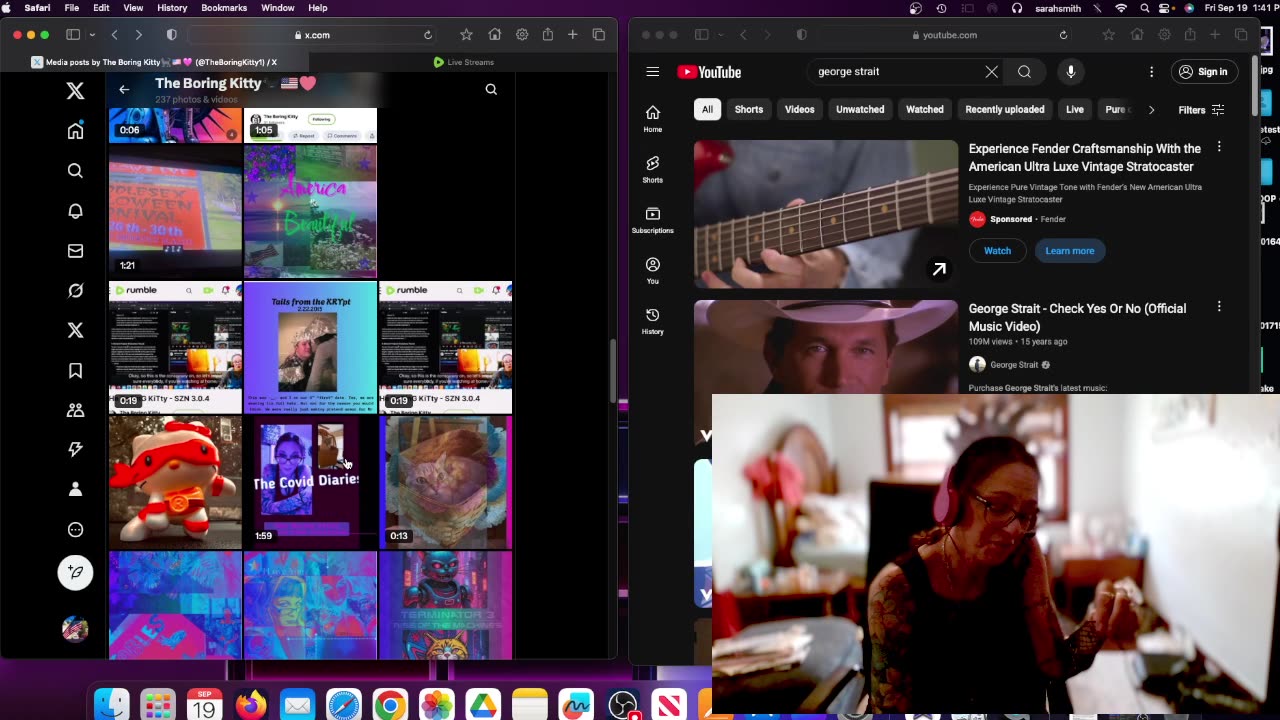The image size is (1280, 720).
Task: Toggle the 'Videos' filter chip
Action: tap(799, 110)
